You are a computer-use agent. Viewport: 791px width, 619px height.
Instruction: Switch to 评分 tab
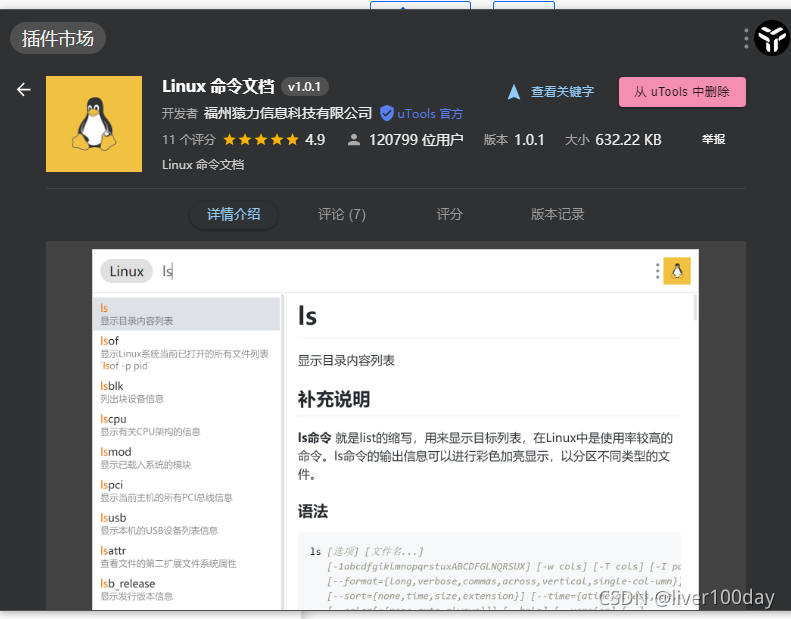(449, 214)
